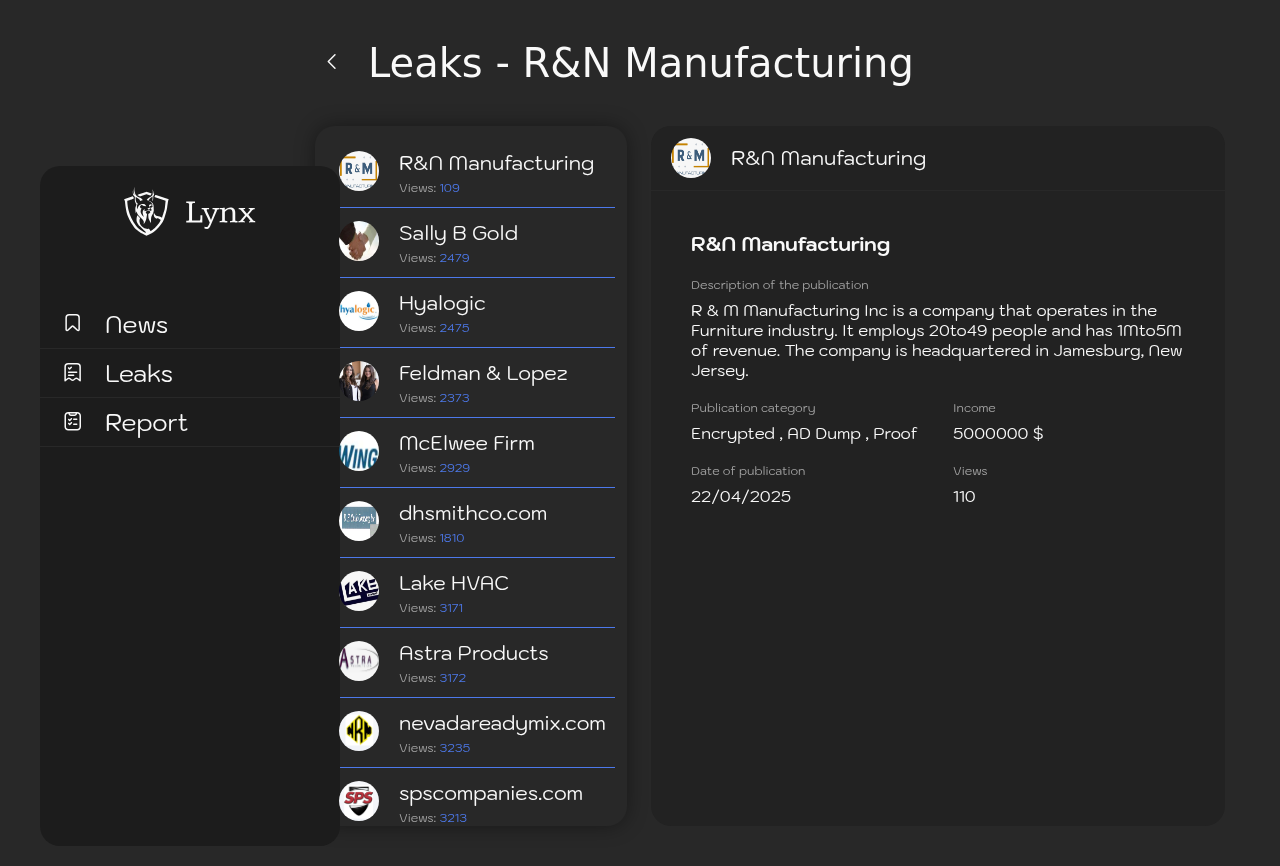The width and height of the screenshot is (1280, 866).
Task: Click view count 2373 under Feldman & Lopez
Action: (454, 398)
